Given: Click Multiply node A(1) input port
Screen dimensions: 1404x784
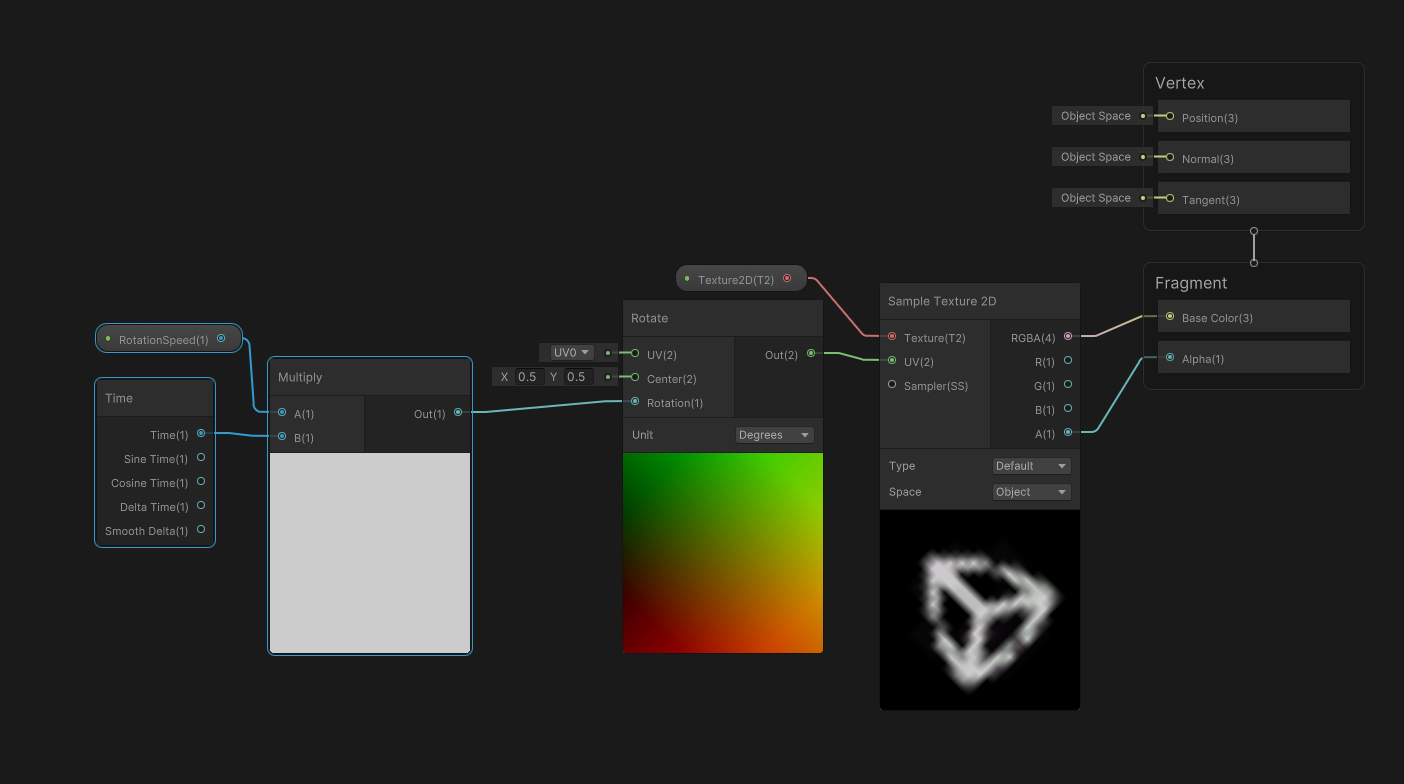Looking at the screenshot, I should point(282,413).
